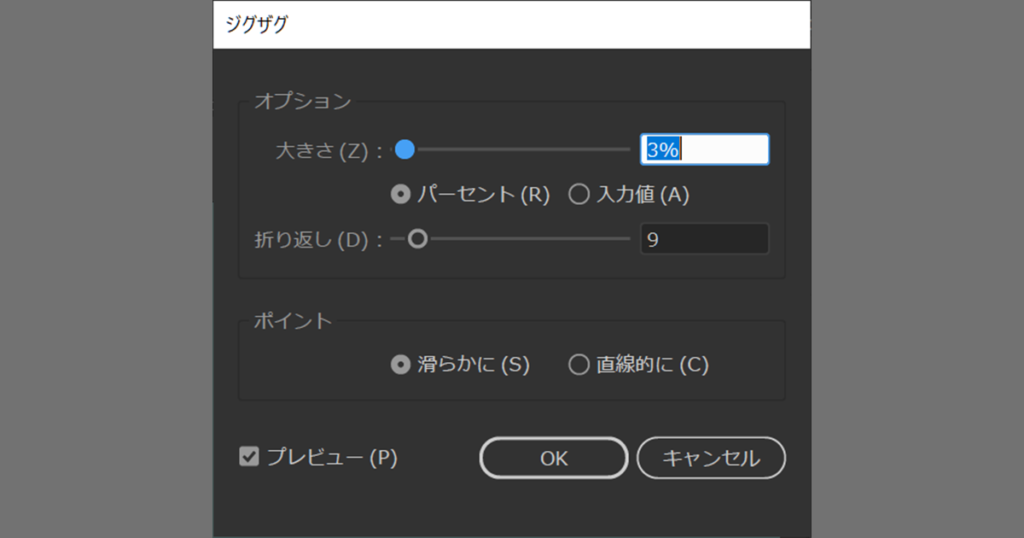Select the 滑らかに (S) point option
The width and height of the screenshot is (1024, 538).
tap(401, 365)
